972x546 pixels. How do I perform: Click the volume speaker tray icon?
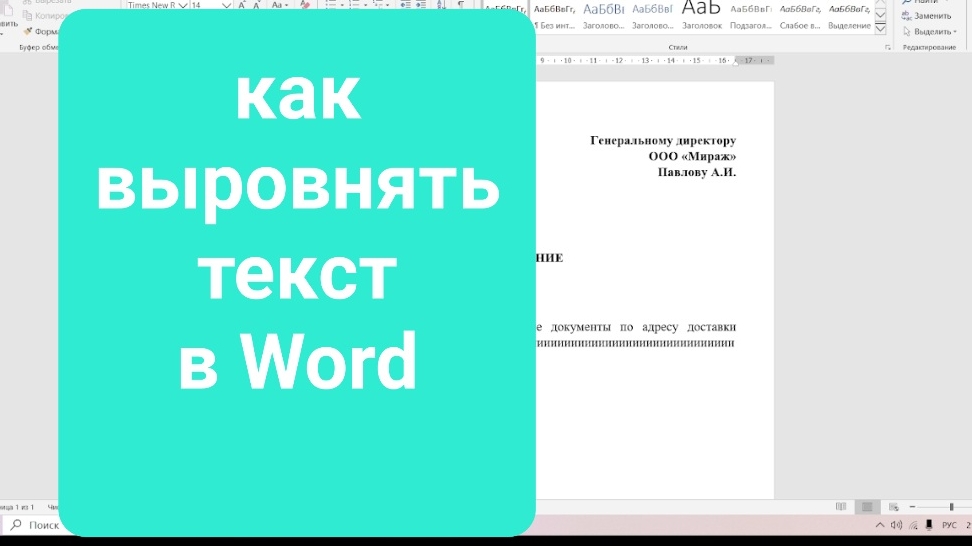(896, 525)
